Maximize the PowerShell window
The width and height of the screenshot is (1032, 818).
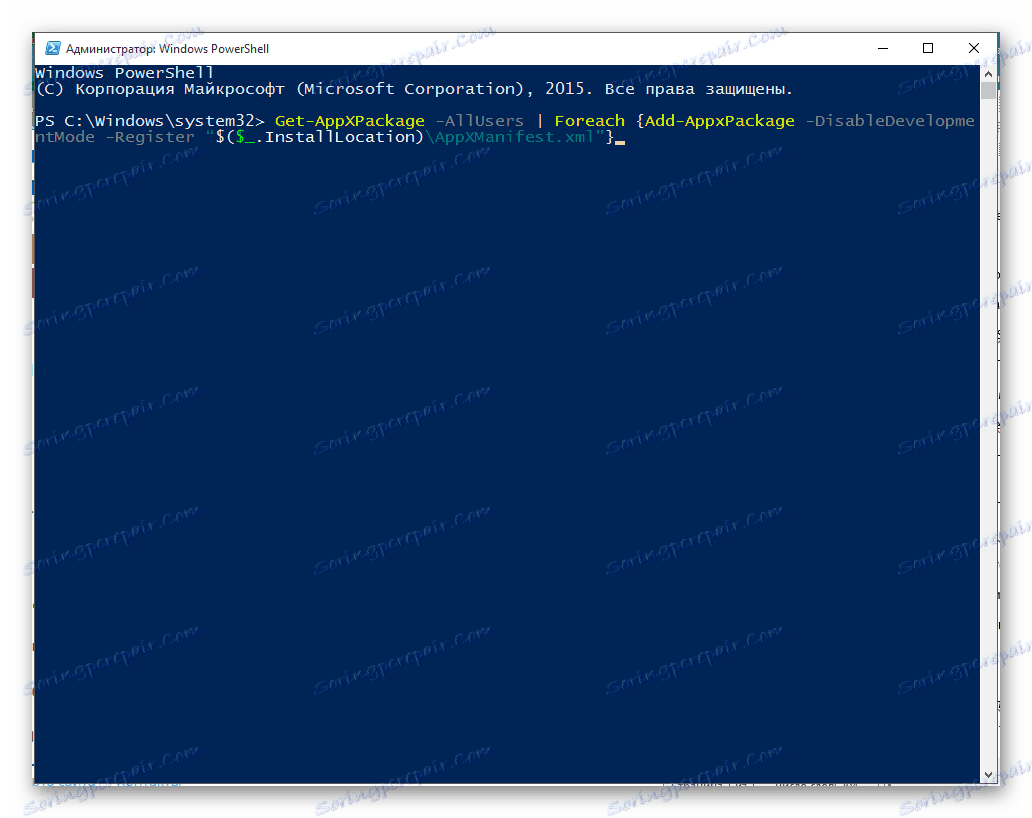tap(927, 47)
